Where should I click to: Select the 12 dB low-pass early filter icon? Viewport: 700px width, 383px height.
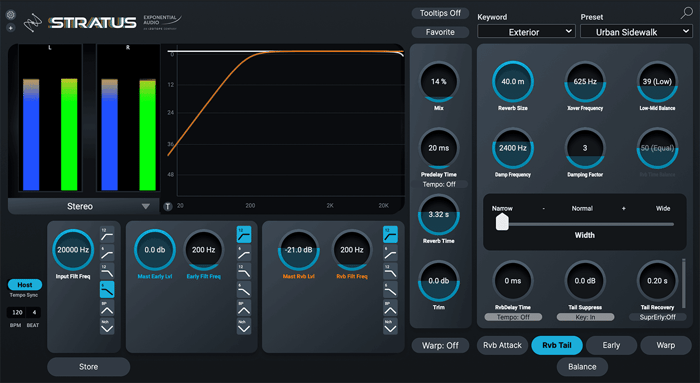[x=244, y=271]
